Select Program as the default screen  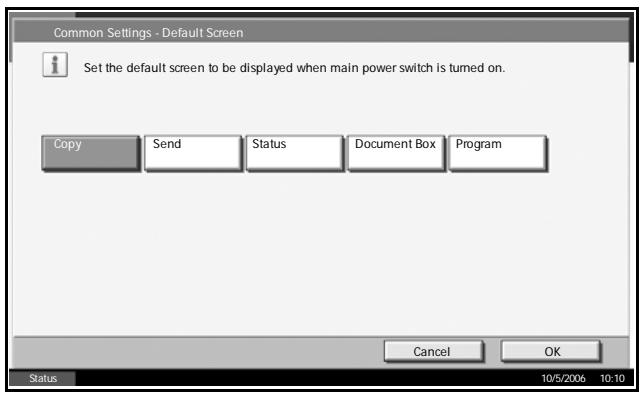(x=498, y=153)
